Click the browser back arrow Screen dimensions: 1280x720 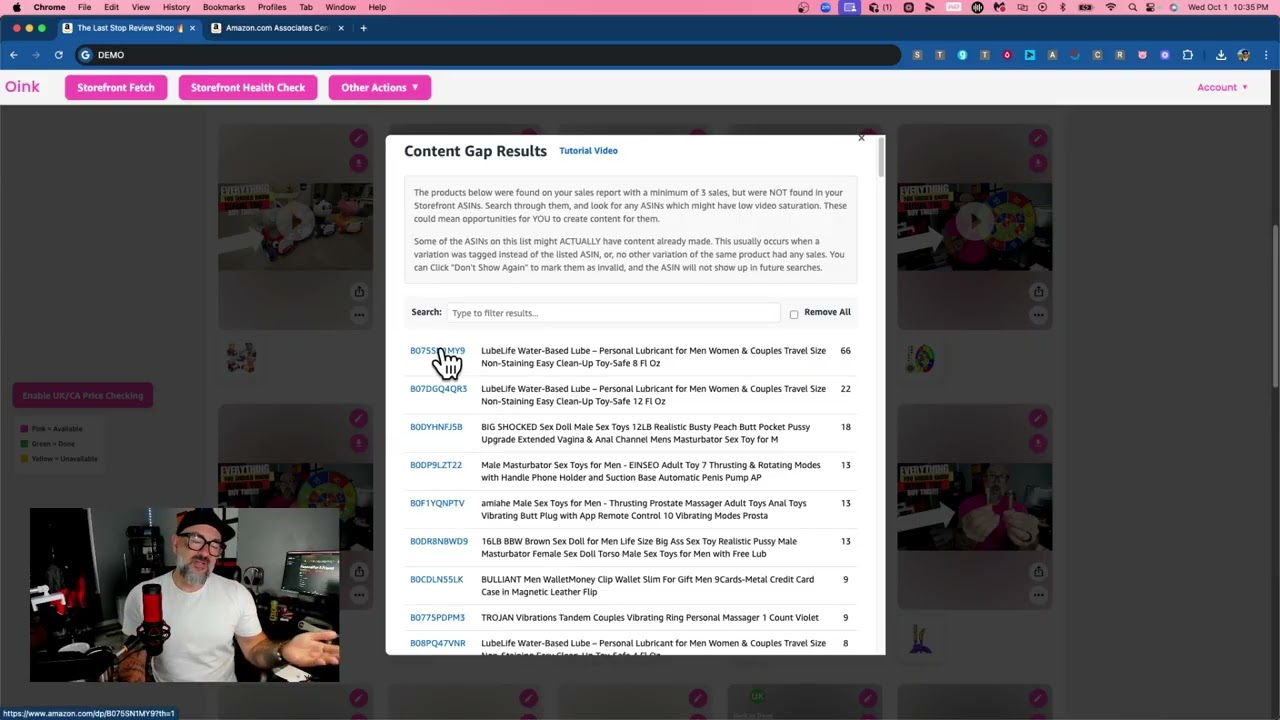(13, 55)
